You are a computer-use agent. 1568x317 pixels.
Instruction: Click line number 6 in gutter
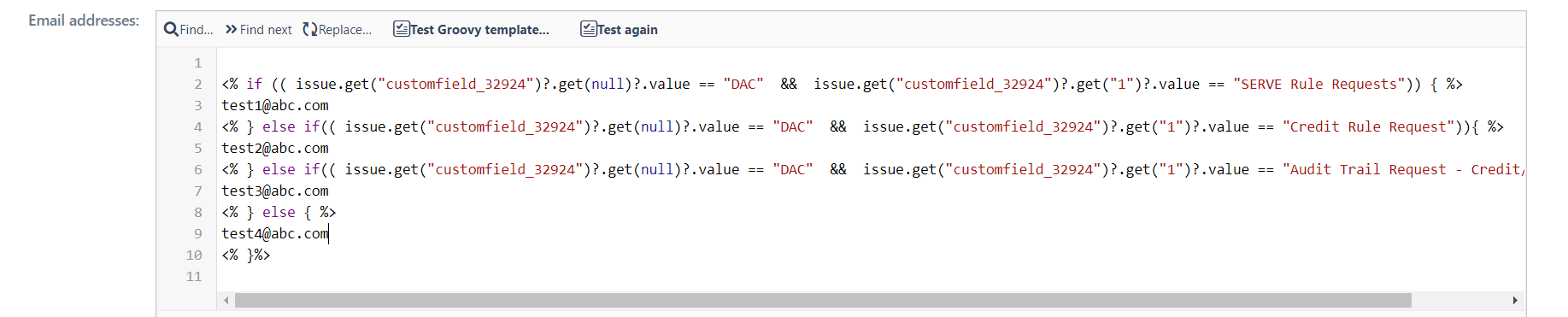click(197, 169)
